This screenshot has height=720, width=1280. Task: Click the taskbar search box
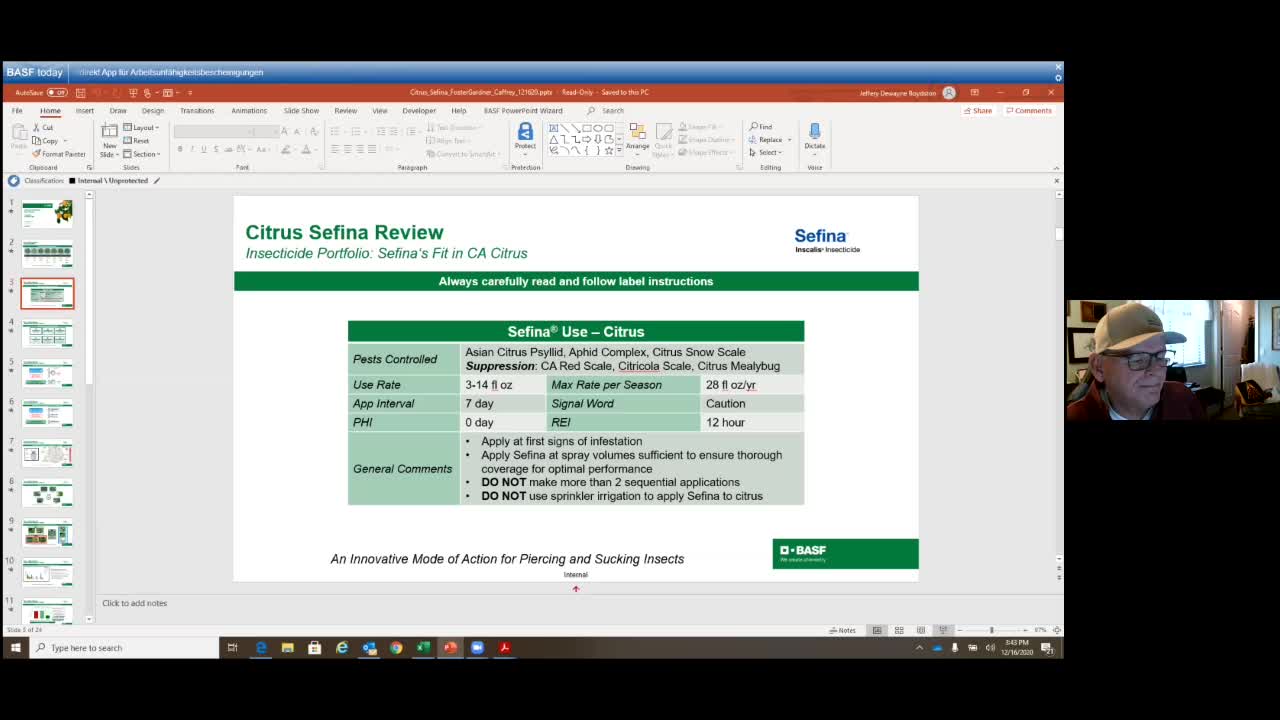coord(125,648)
